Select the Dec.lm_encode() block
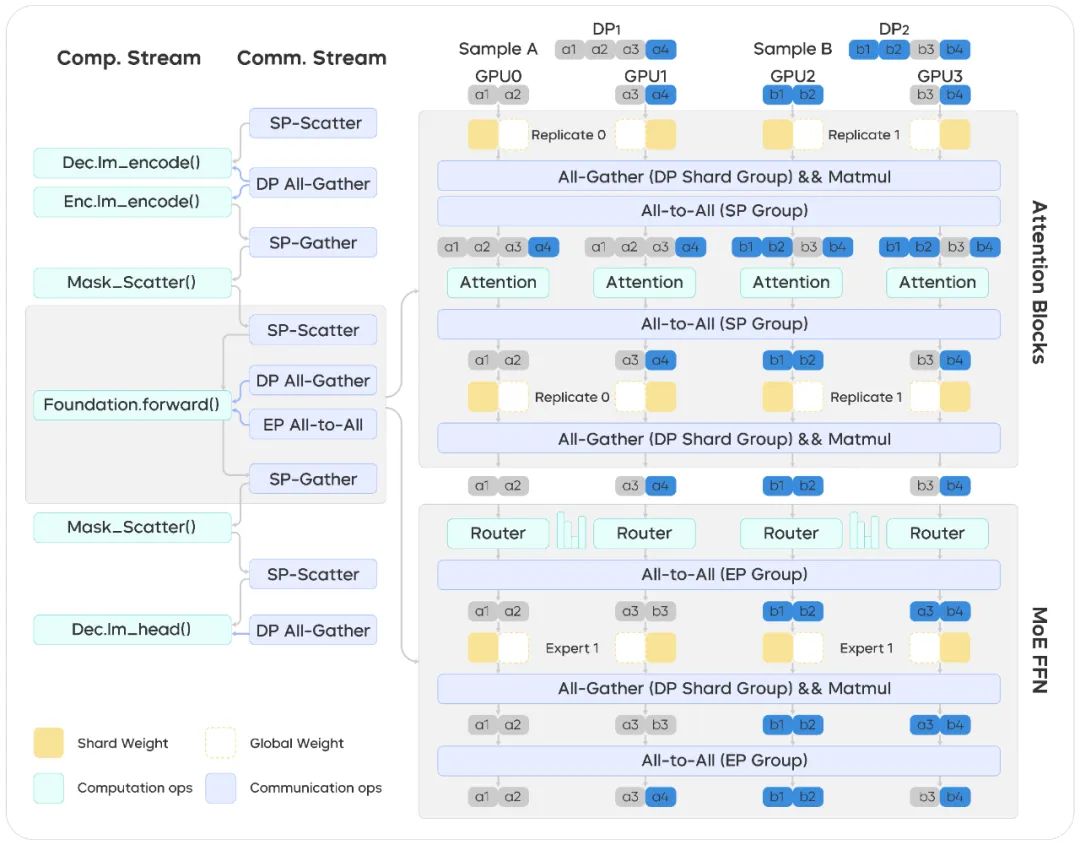Viewport: 1080px width, 845px height. click(132, 163)
